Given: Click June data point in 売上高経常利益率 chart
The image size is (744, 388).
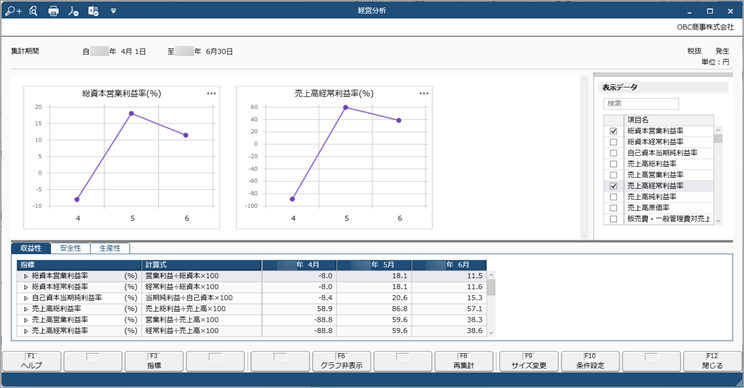Looking at the screenshot, I should 399,120.
